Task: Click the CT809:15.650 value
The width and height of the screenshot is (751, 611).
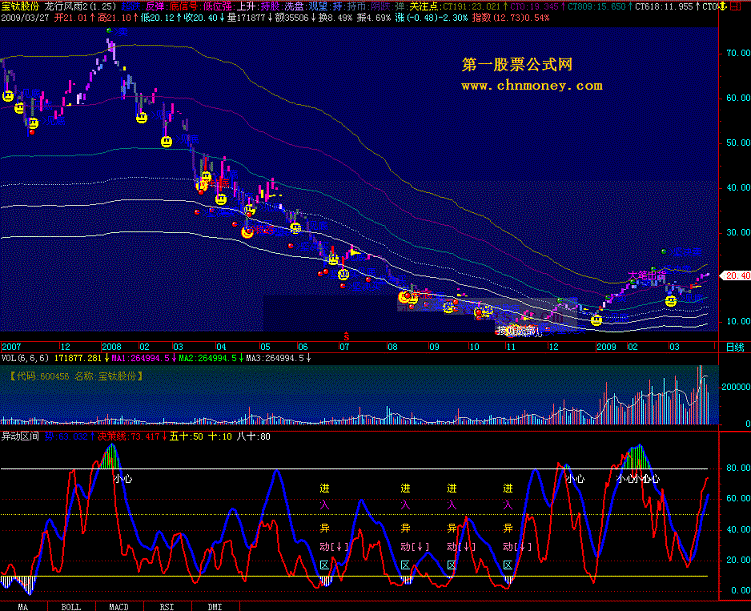Action: tap(597, 7)
